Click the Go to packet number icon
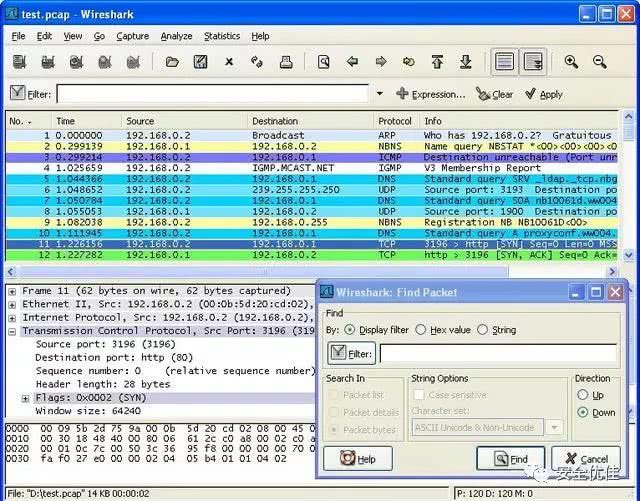This screenshot has width=640, height=501. pos(409,62)
